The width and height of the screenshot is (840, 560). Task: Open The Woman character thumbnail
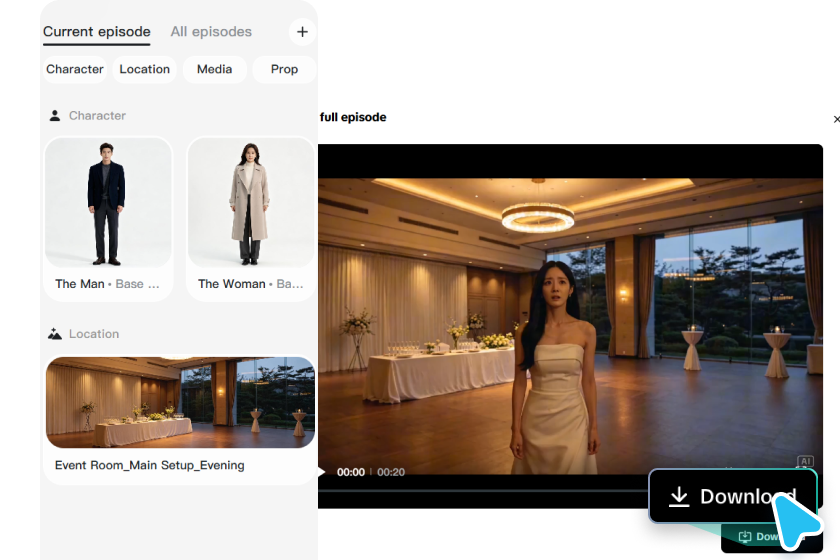(x=251, y=202)
